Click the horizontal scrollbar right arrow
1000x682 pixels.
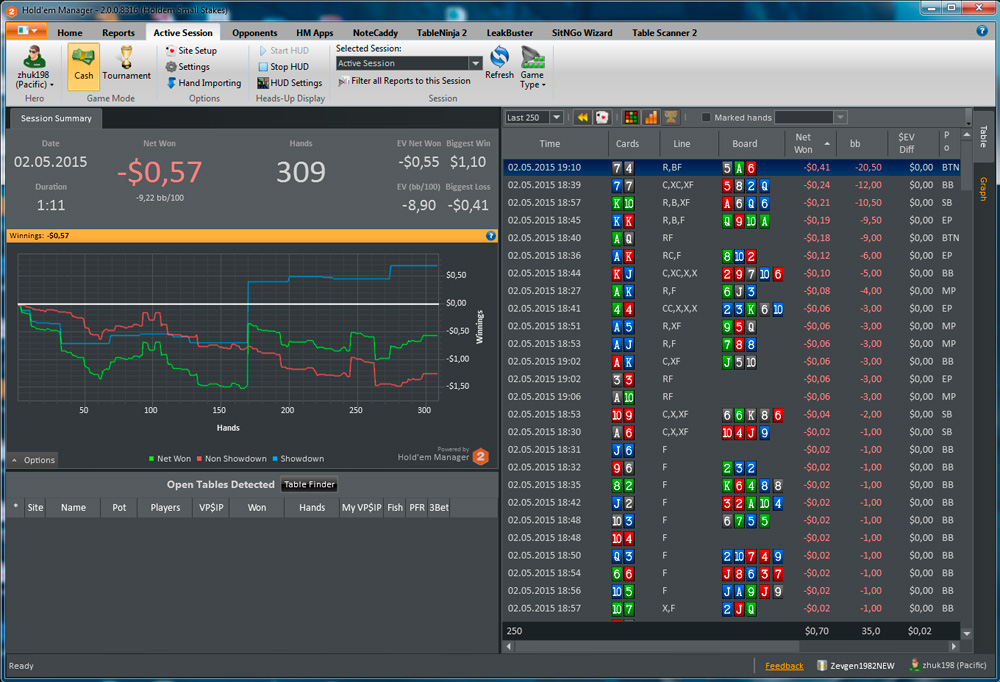(953, 646)
